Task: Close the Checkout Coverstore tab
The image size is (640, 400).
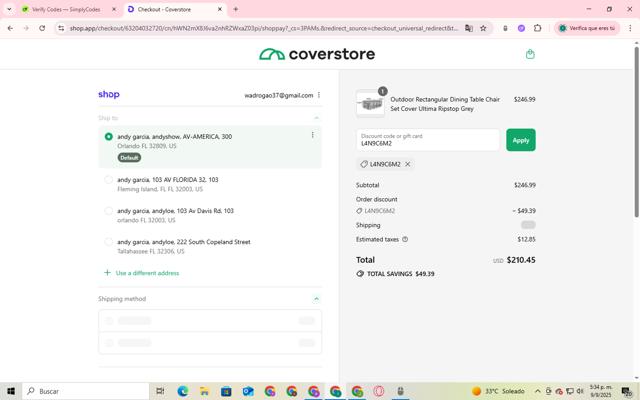Action: 220,9
